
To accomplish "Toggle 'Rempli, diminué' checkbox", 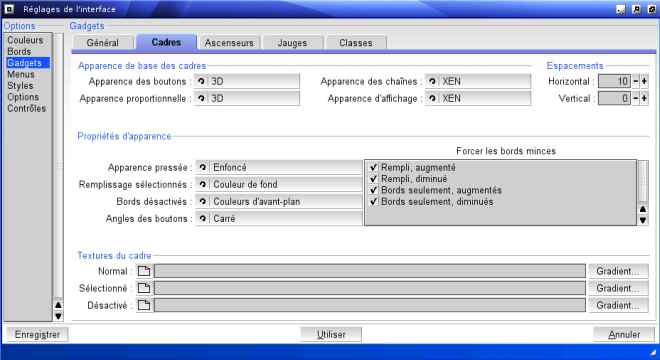I will coord(373,179).
